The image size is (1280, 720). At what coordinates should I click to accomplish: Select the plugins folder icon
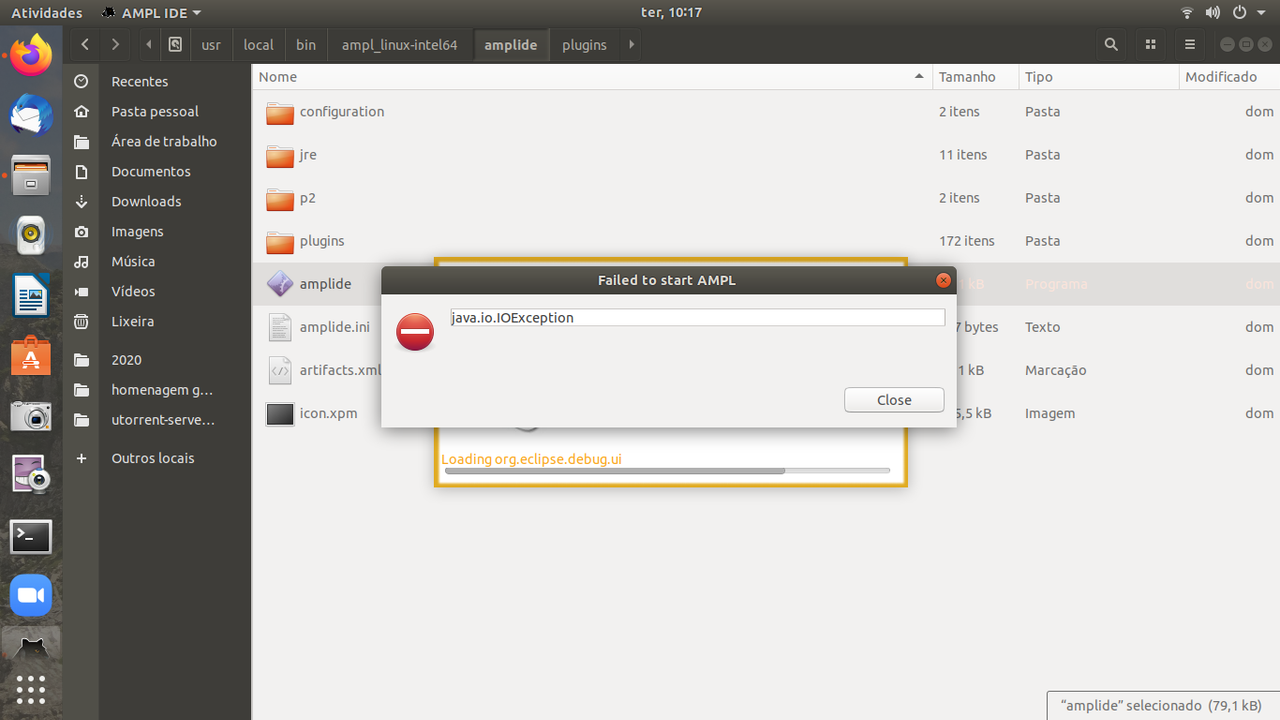[280, 241]
